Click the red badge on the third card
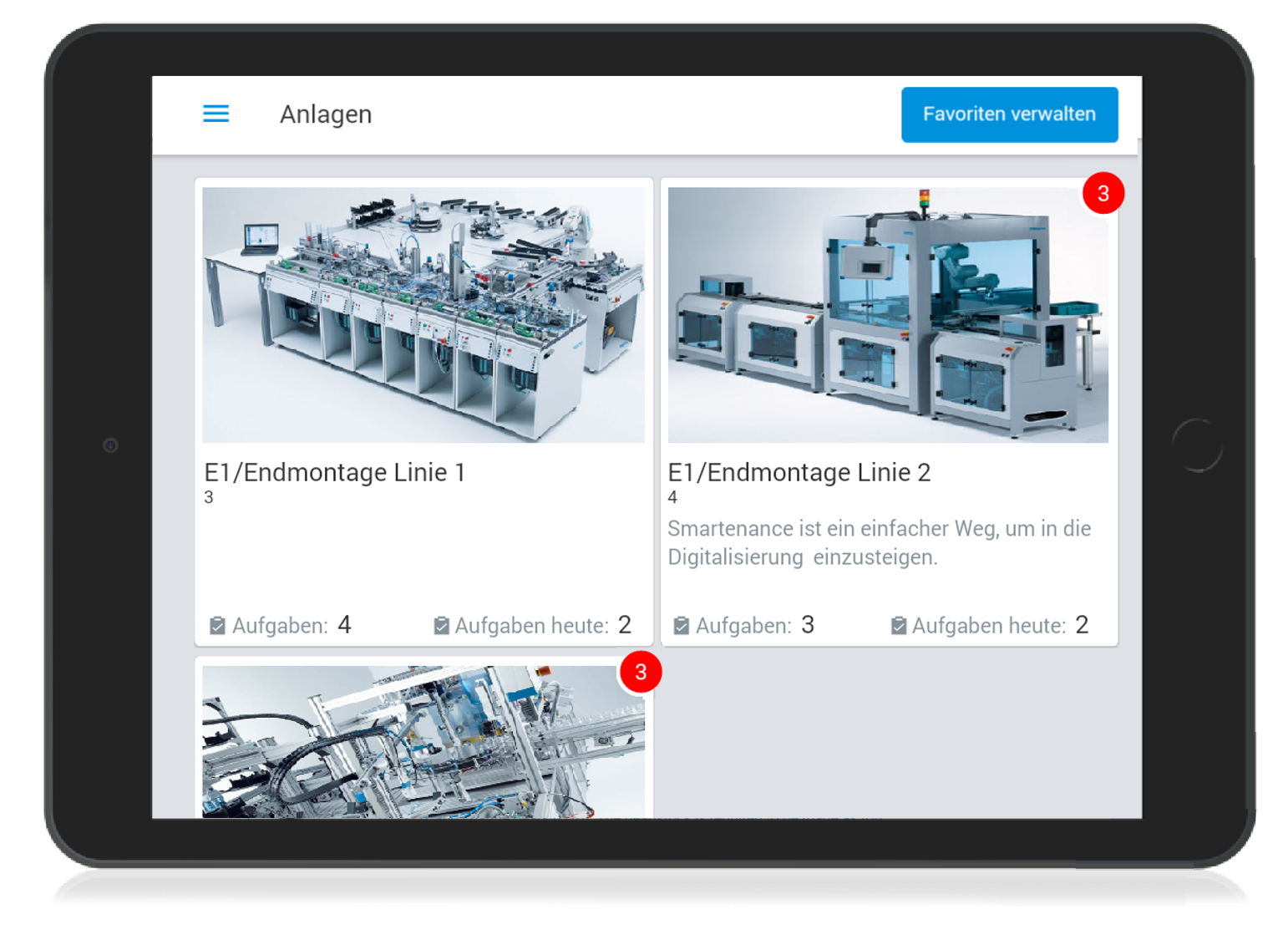 coord(641,672)
